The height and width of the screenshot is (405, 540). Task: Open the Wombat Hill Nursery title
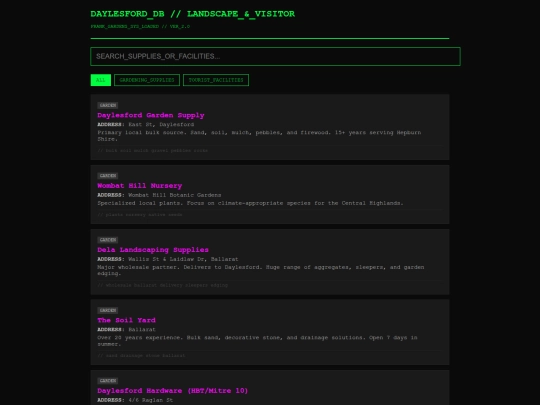tap(139, 186)
